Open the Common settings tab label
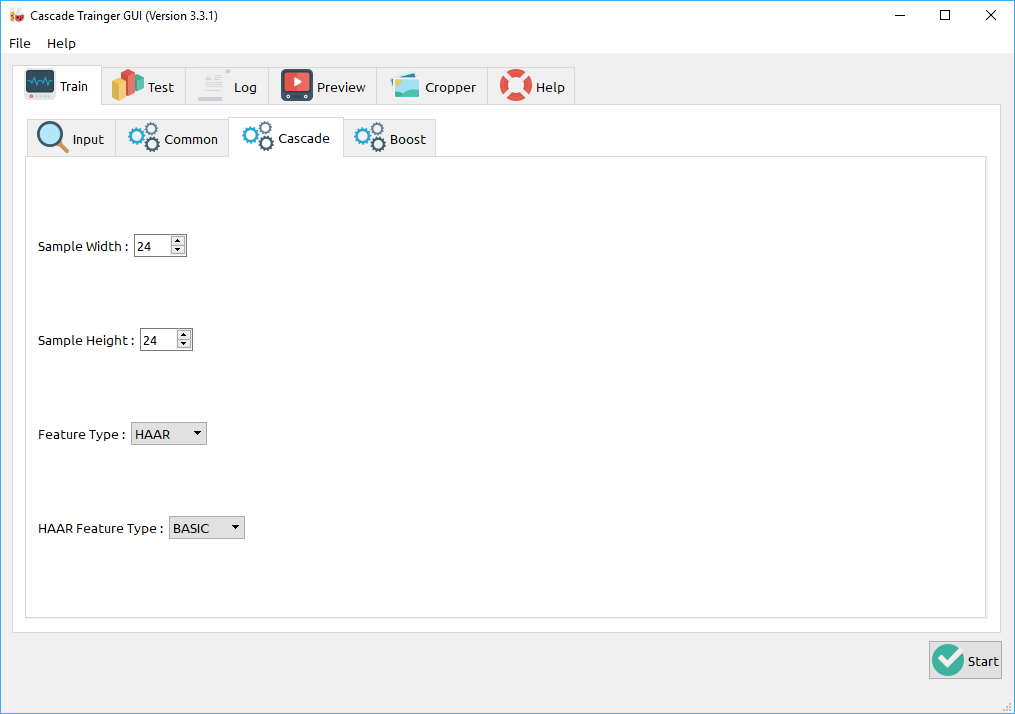1015x714 pixels. [x=191, y=139]
